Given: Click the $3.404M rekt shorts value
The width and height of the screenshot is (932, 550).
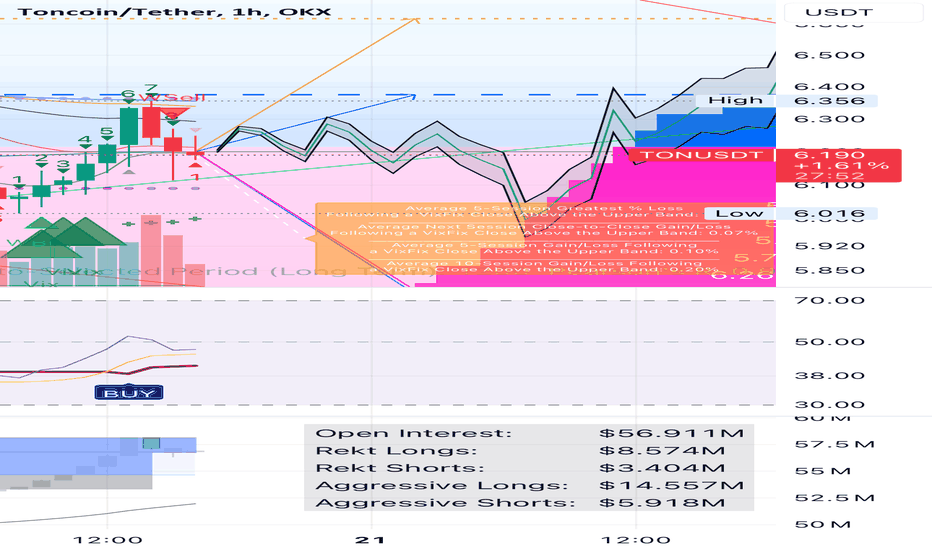Looking at the screenshot, I should tap(662, 468).
